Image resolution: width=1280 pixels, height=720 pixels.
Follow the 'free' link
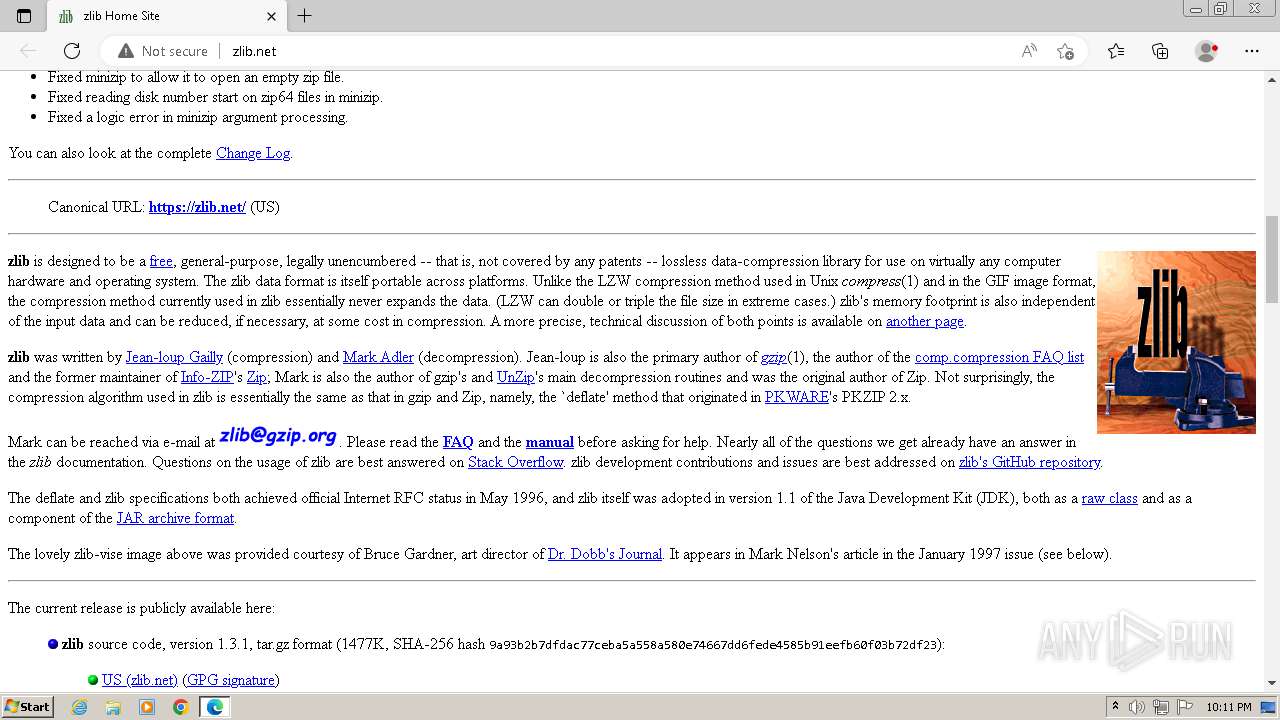tap(161, 261)
